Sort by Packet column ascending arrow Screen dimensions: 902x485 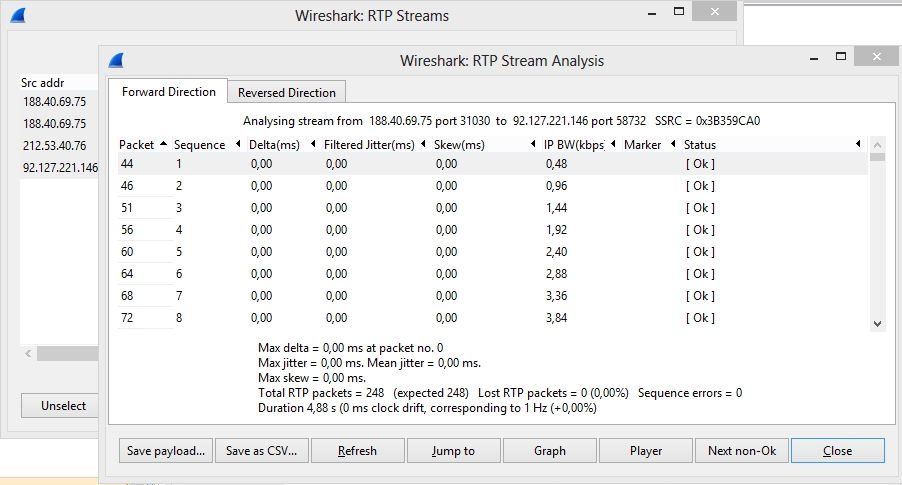click(163, 145)
